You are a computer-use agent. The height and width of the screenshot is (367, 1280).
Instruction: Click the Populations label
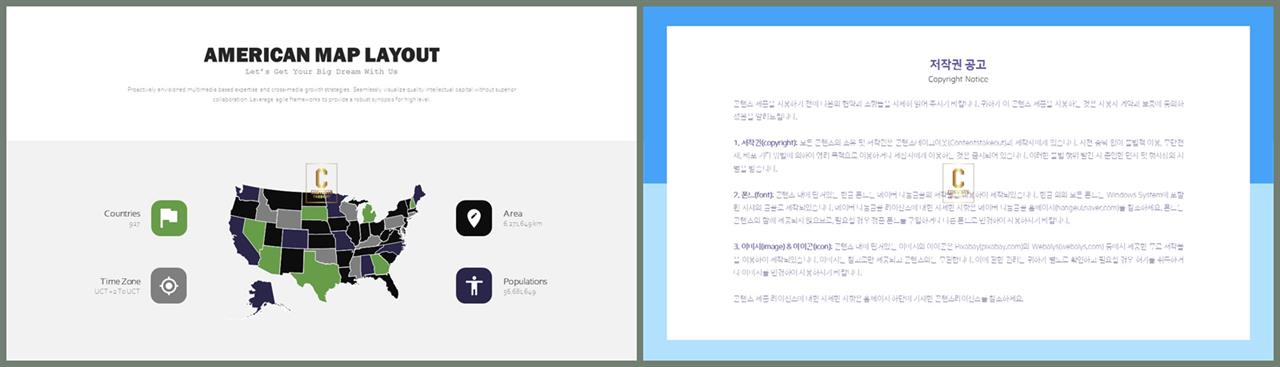click(x=525, y=282)
